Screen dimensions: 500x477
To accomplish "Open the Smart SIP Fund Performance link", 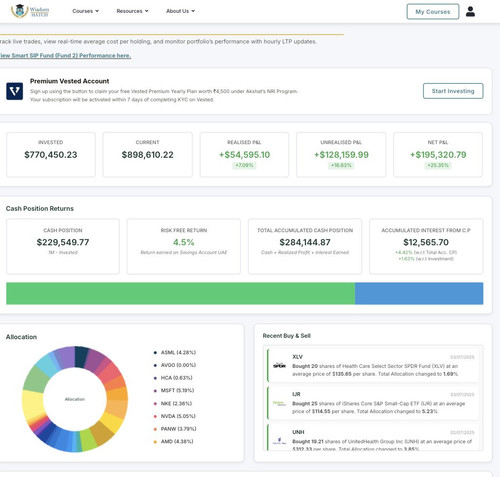I will pyautogui.click(x=65, y=56).
